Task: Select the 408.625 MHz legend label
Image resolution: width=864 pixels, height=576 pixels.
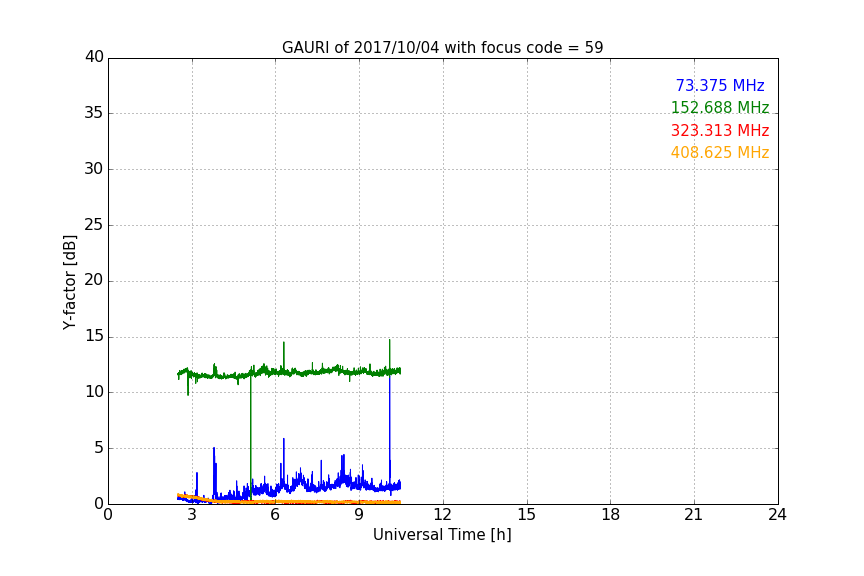Action: (720, 152)
